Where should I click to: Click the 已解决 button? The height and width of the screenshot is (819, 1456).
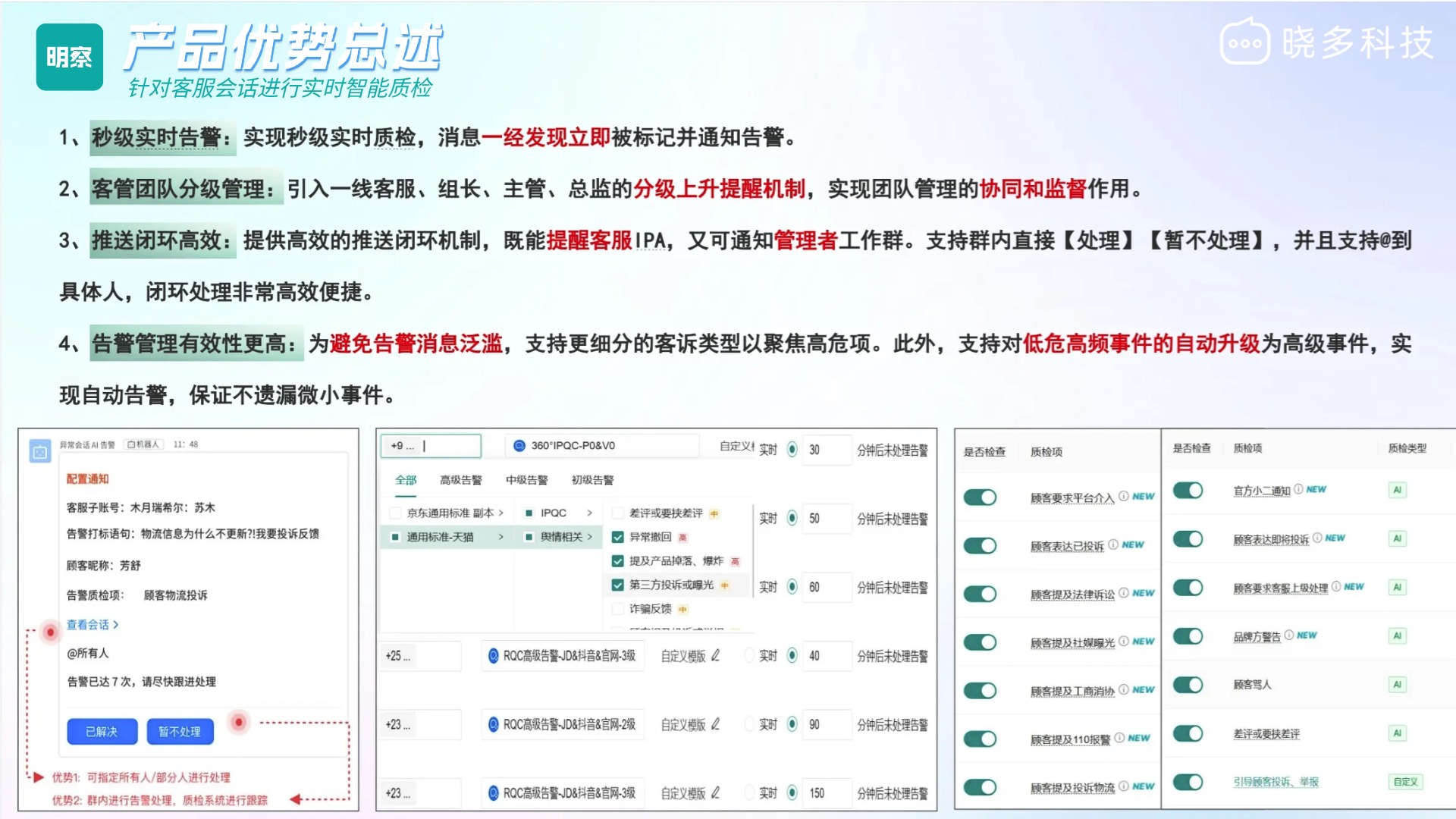point(104,731)
